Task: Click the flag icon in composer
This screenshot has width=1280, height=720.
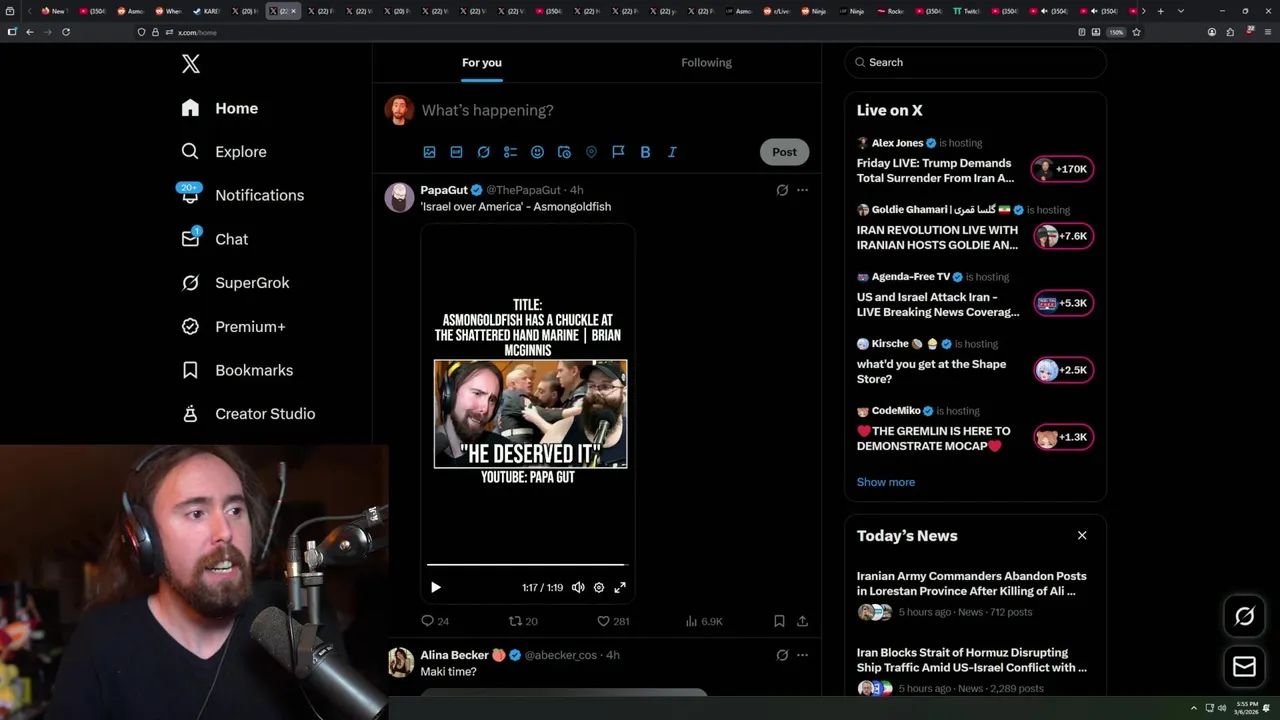Action: (x=618, y=152)
